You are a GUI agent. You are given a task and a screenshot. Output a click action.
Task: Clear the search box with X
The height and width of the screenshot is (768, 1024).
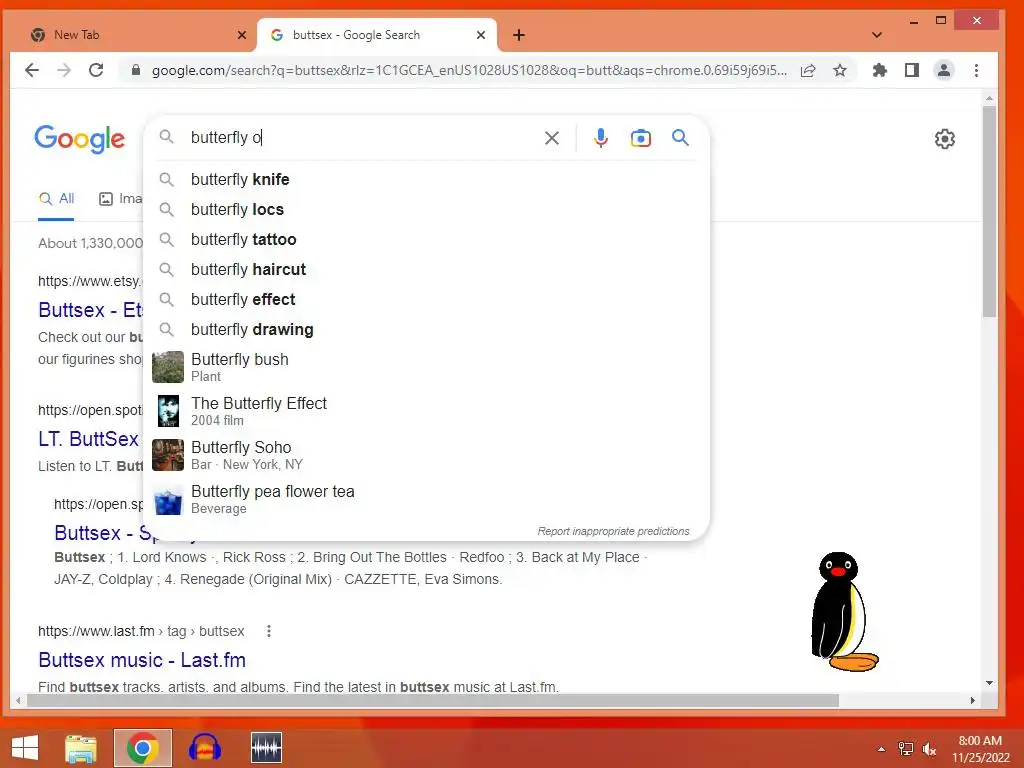click(552, 138)
